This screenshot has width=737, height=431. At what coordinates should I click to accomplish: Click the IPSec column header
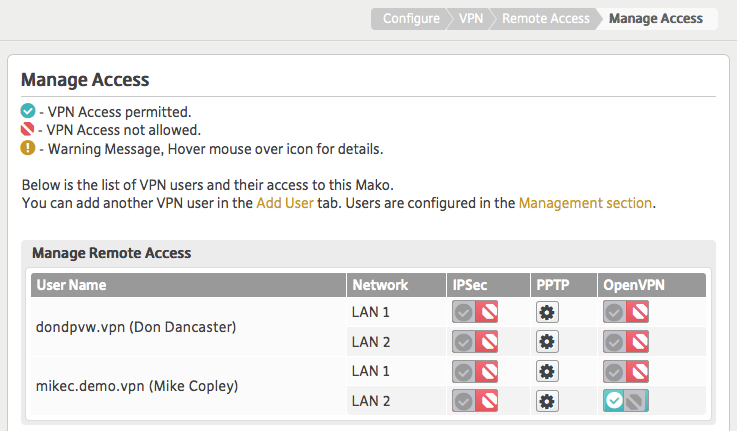coord(488,285)
